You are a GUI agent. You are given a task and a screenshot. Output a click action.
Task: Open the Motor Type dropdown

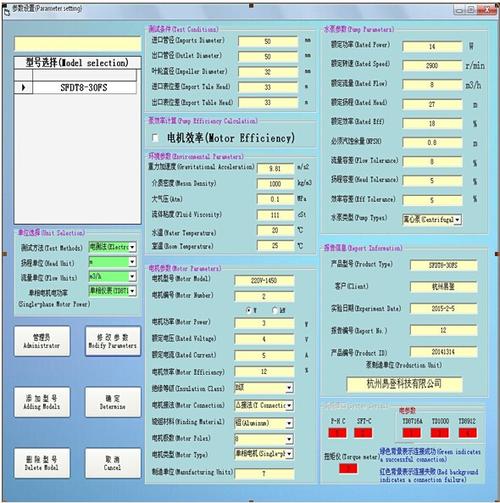[289, 454]
